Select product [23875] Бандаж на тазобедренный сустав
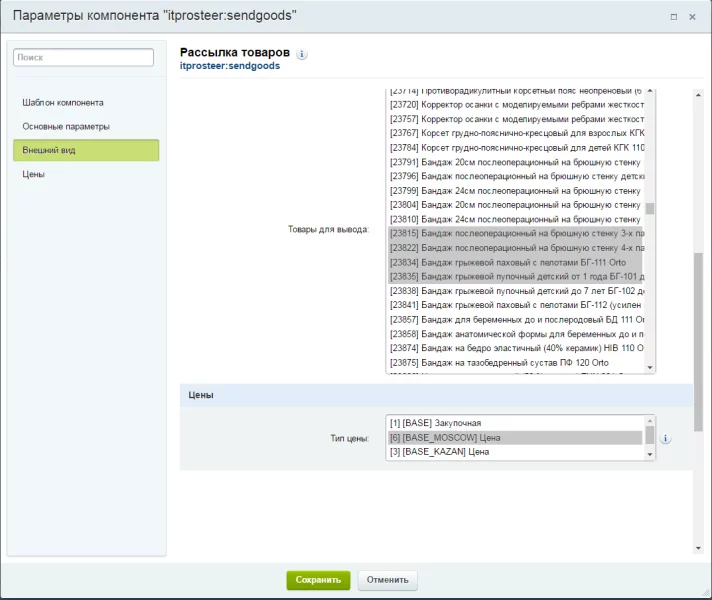The width and height of the screenshot is (712, 600). pyautogui.click(x=515, y=362)
